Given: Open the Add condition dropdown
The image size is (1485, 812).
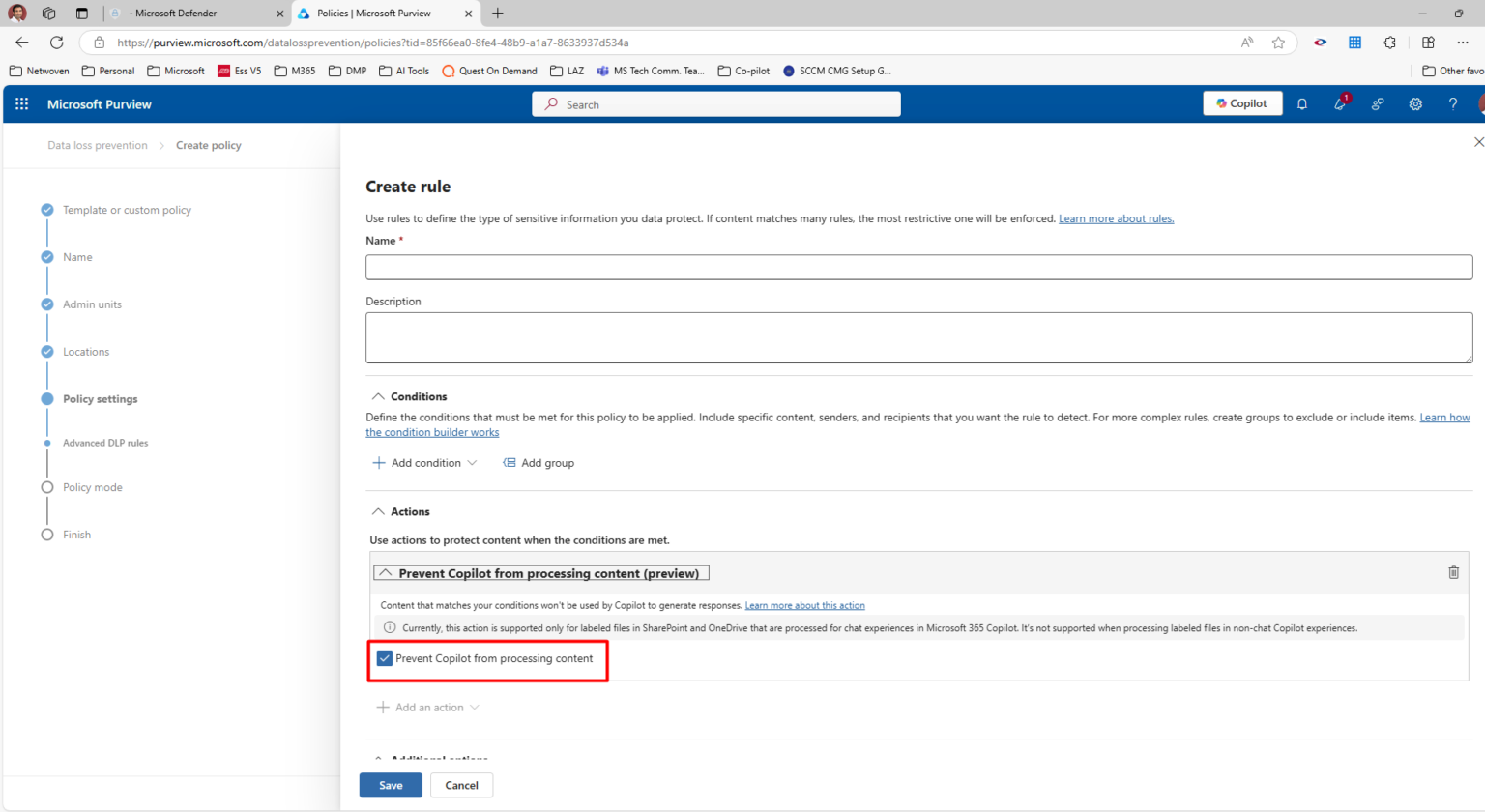Looking at the screenshot, I should [x=425, y=463].
